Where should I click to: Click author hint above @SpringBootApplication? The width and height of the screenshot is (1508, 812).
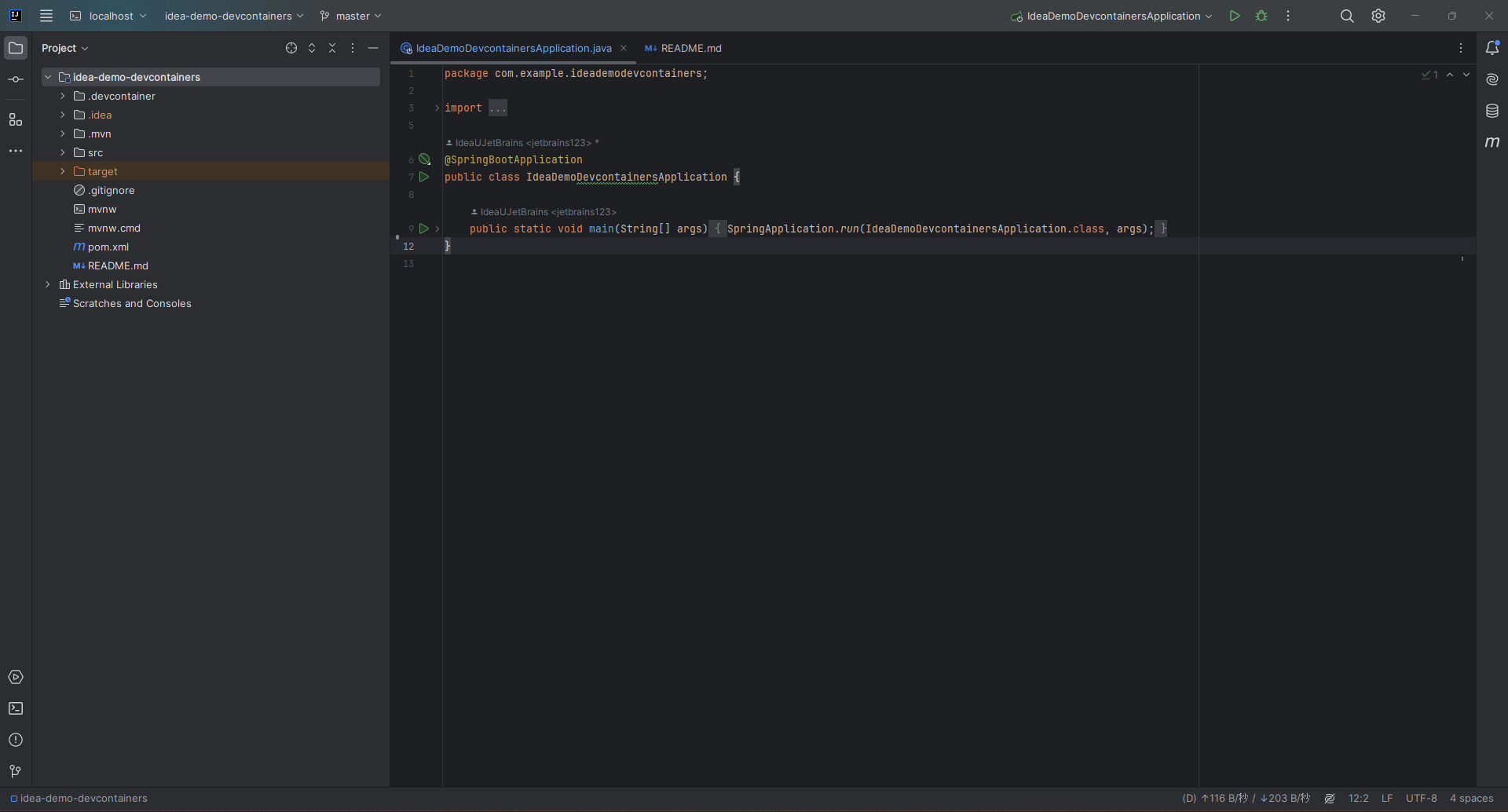click(522, 143)
